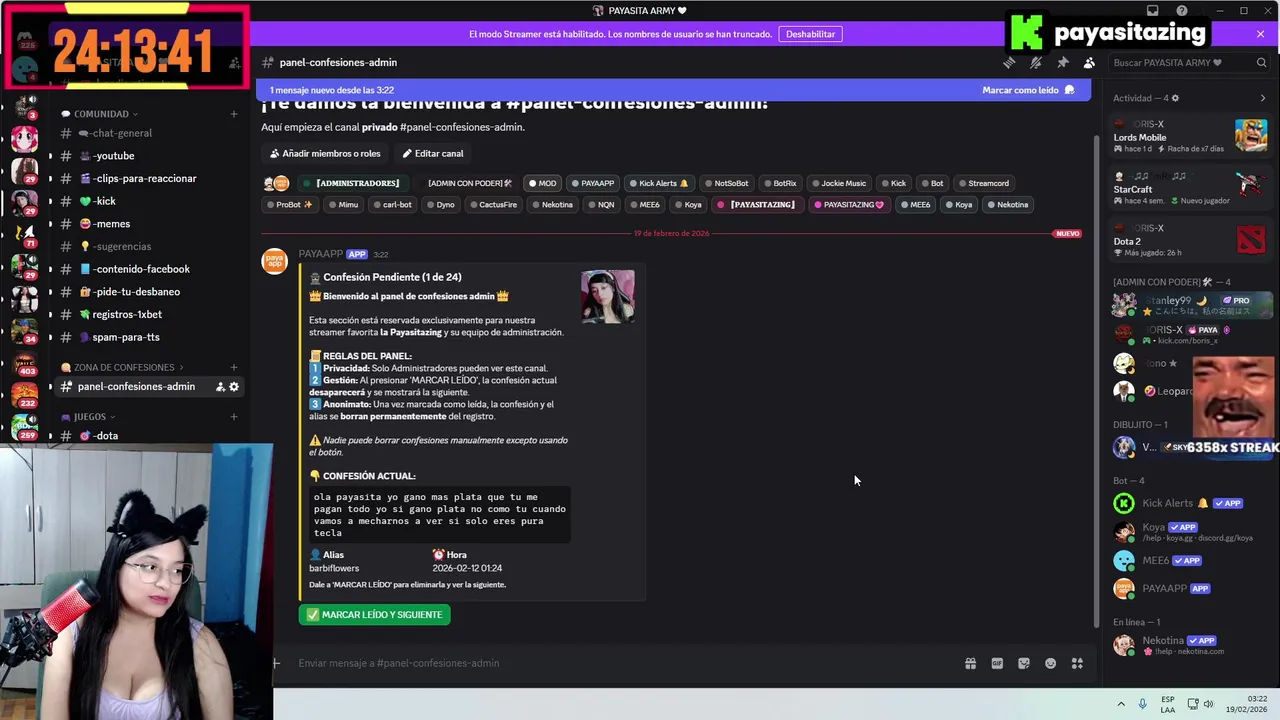Viewport: 1280px width, 720px height.
Task: Open the Dota 2 activity card
Action: [x=1190, y=240]
